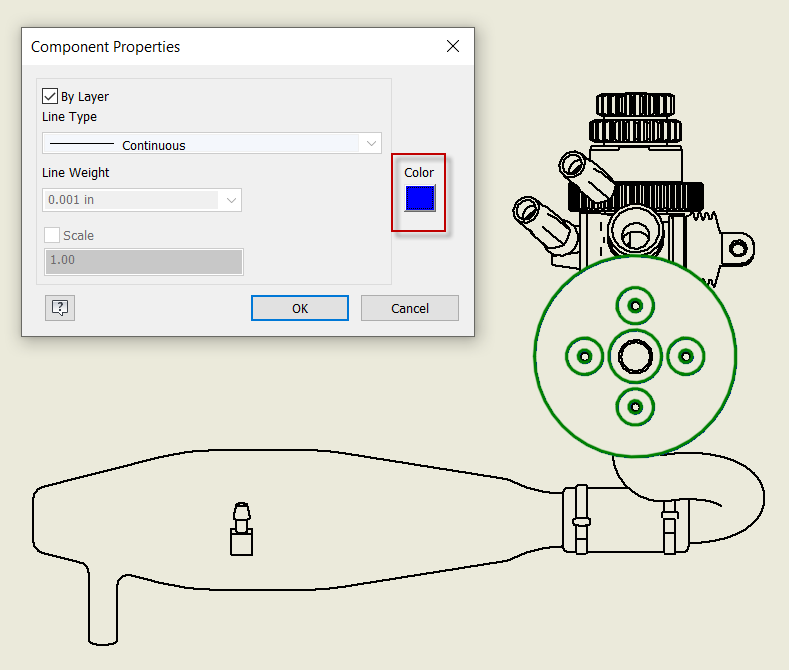789x670 pixels.
Task: Close the Component Properties dialog
Action: (453, 46)
